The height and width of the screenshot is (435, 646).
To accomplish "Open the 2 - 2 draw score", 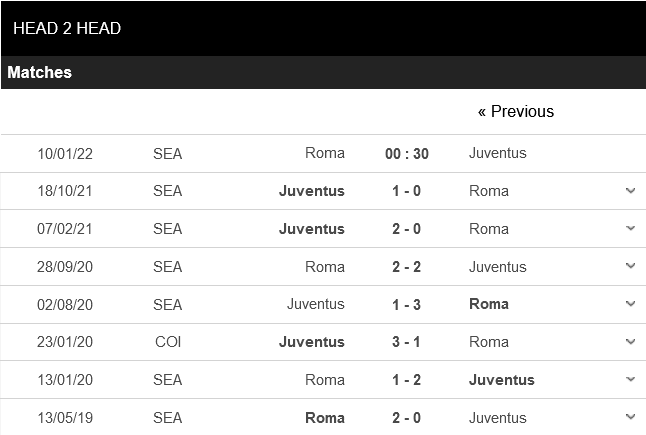I will (x=406, y=267).
